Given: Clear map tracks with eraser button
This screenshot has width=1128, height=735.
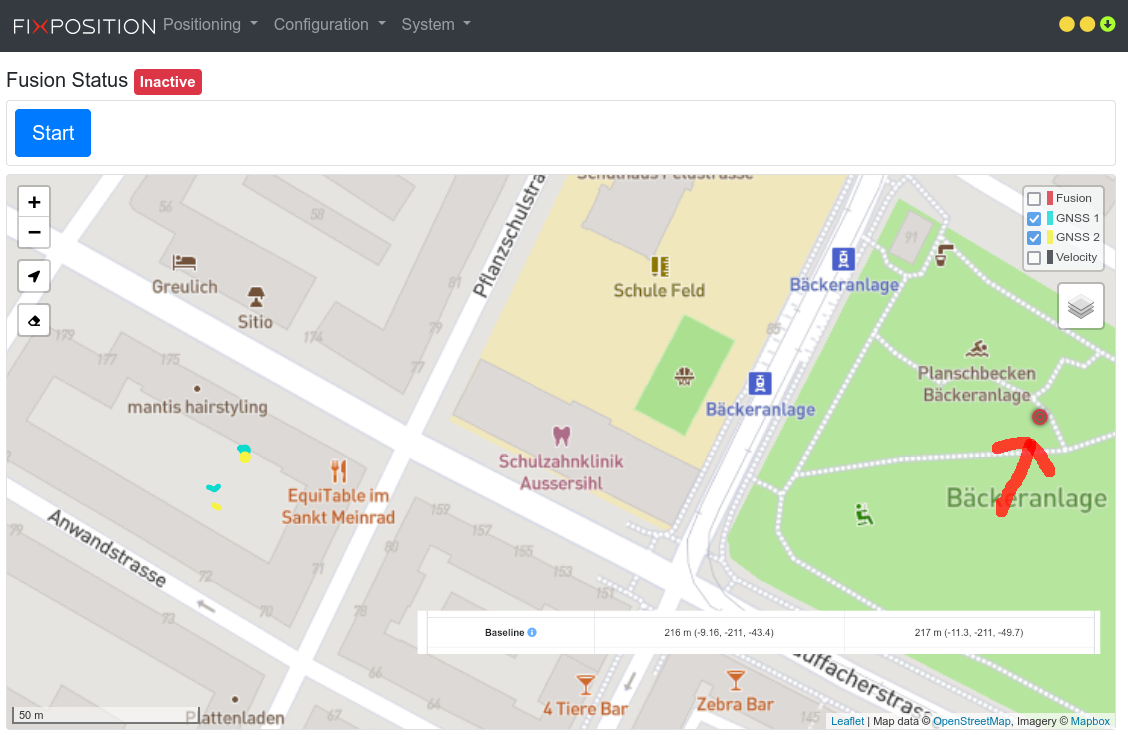Looking at the screenshot, I should coord(34,320).
